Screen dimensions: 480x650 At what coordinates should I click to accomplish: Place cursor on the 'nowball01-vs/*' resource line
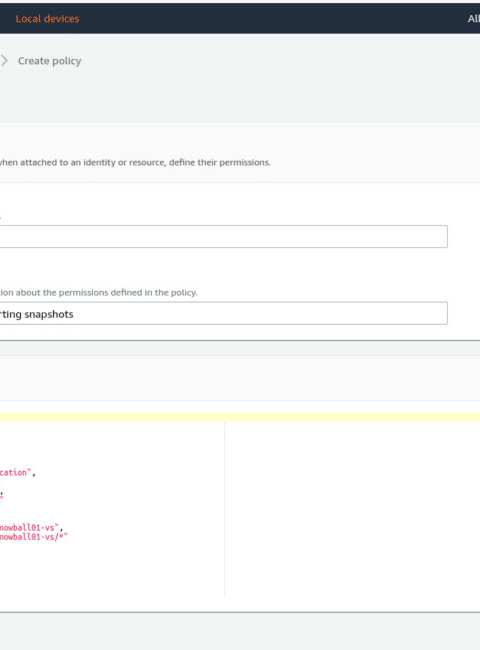click(x=34, y=537)
